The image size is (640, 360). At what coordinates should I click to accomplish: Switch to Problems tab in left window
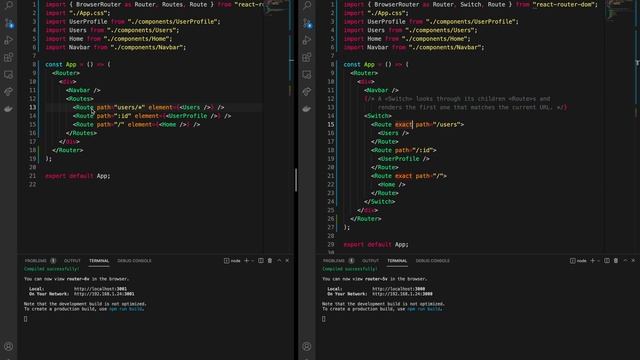36,261
